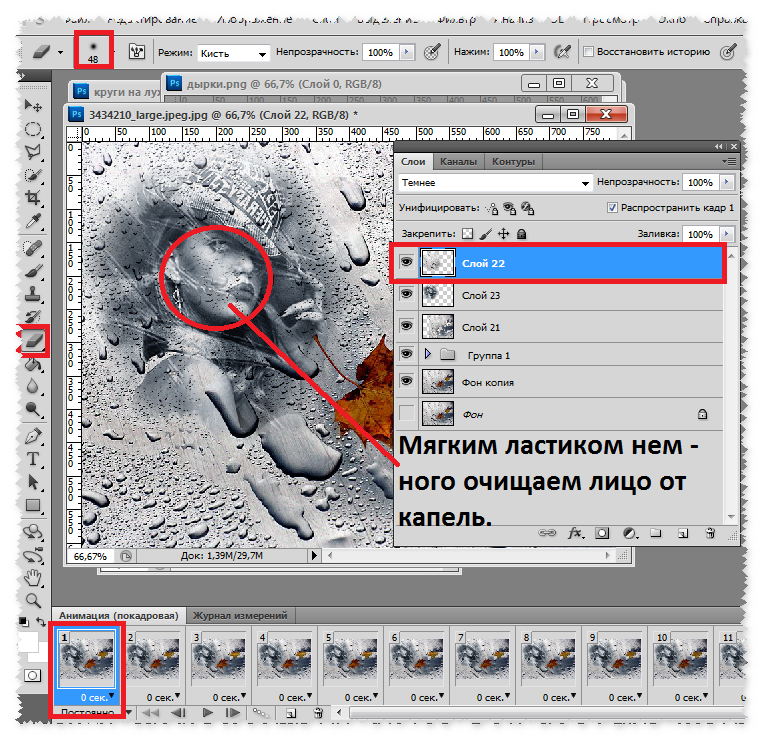Select the Move tool
This screenshot has height=742, width=764.
33,105
